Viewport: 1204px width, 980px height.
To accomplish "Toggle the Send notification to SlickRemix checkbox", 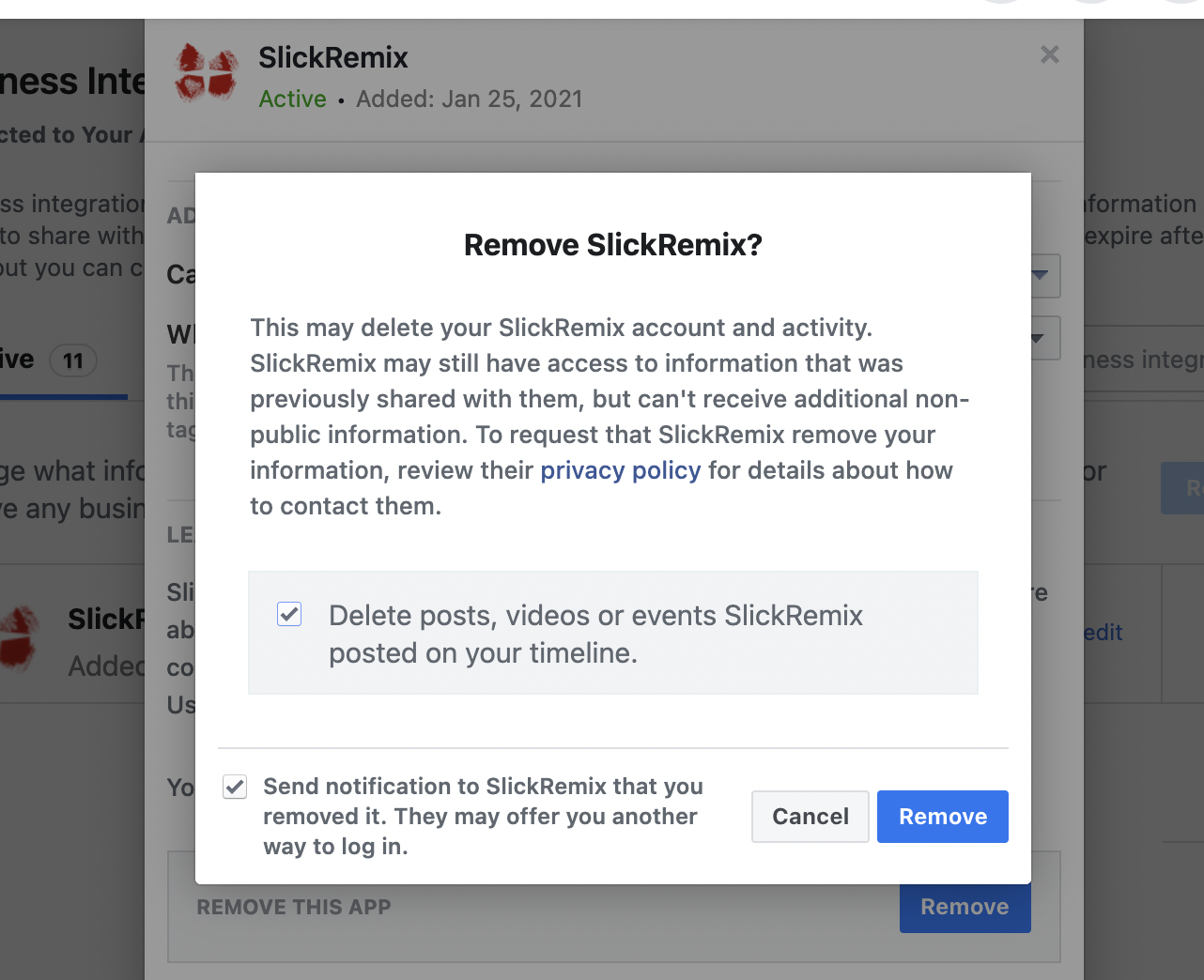I will coord(235,787).
